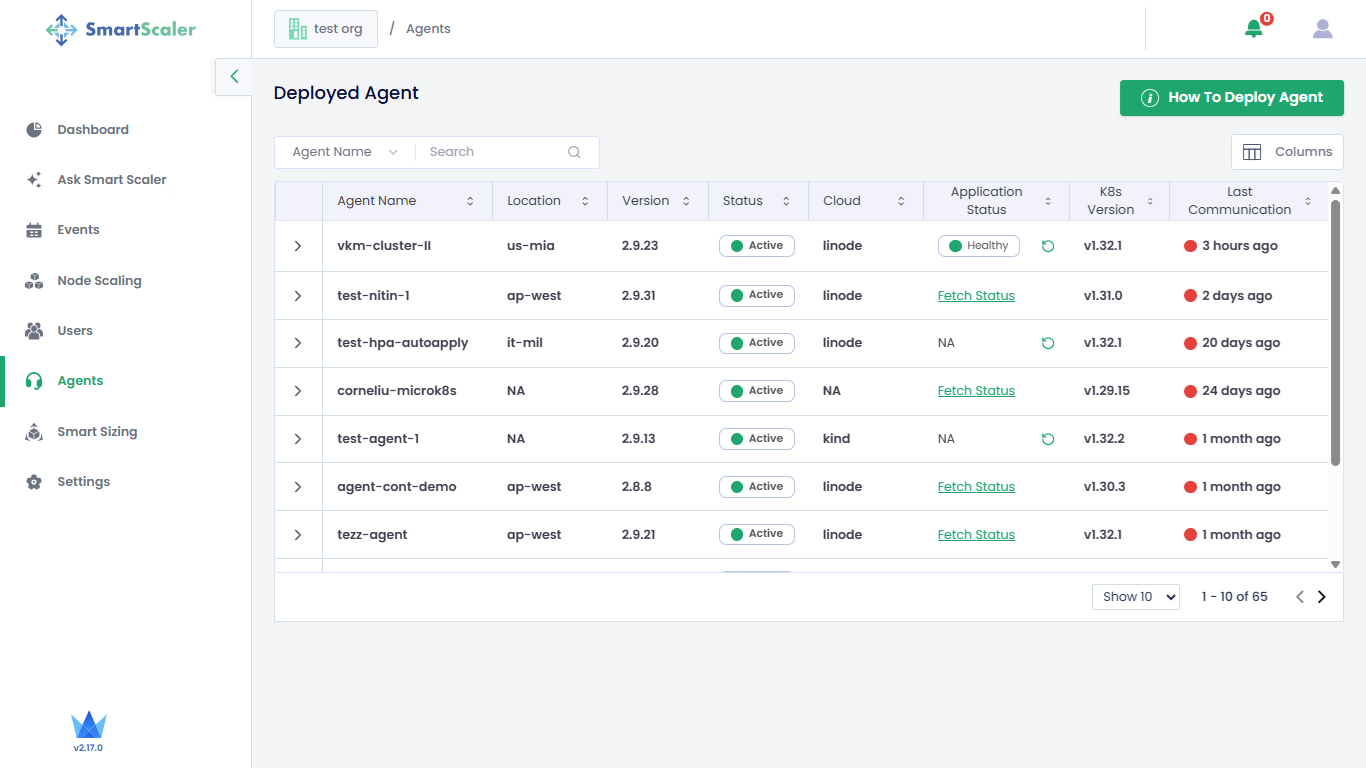Open Dashboard from the sidebar

pos(92,130)
